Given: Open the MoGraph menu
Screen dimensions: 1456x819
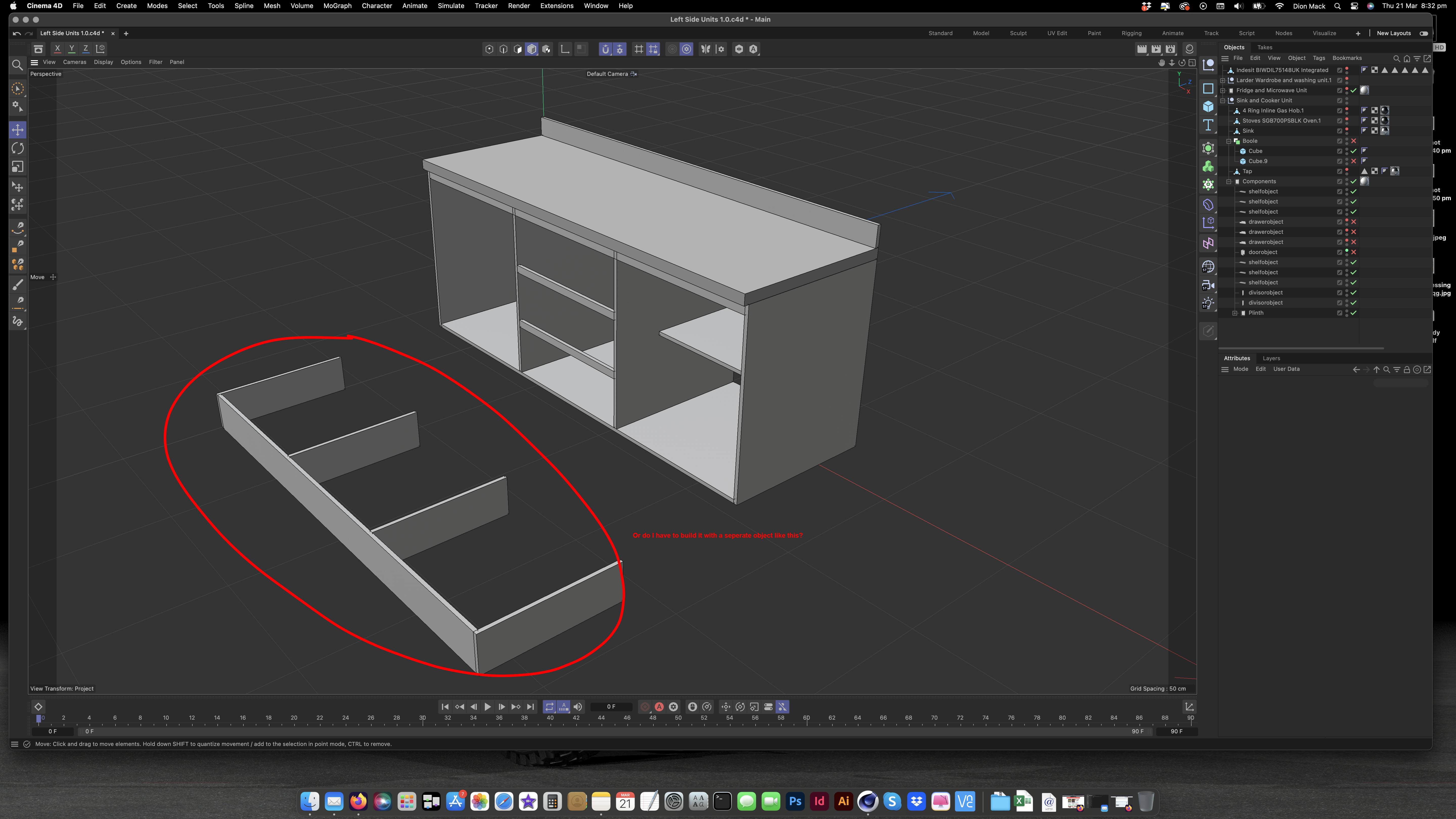Looking at the screenshot, I should pyautogui.click(x=337, y=6).
